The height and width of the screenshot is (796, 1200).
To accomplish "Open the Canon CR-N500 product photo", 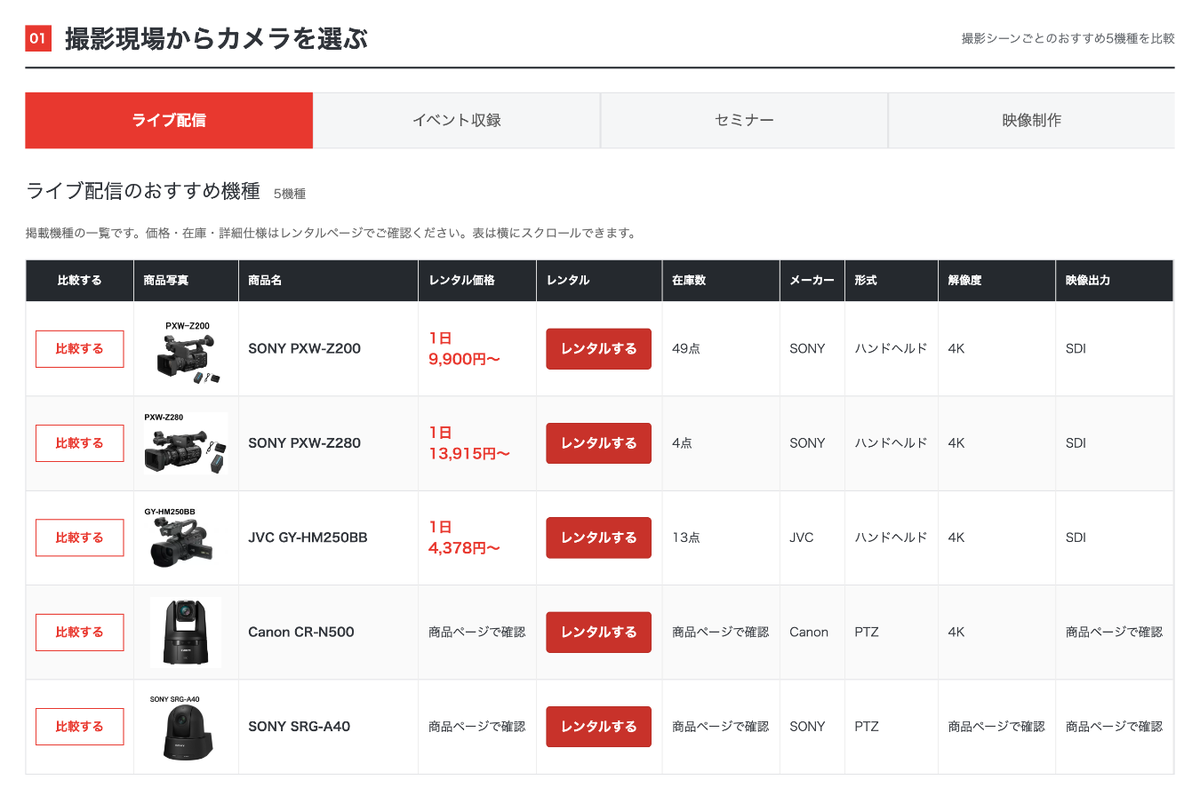I will click(186, 632).
